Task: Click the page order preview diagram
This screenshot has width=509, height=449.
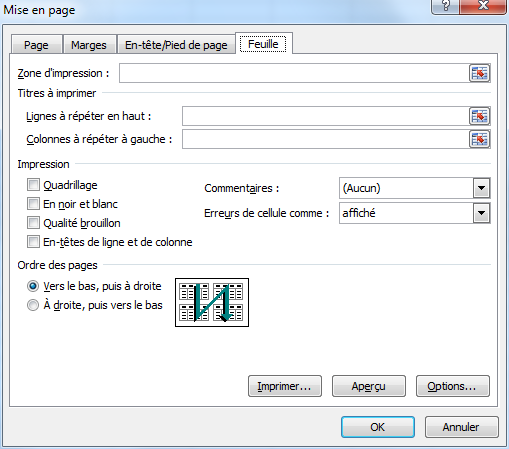Action: click(x=212, y=302)
